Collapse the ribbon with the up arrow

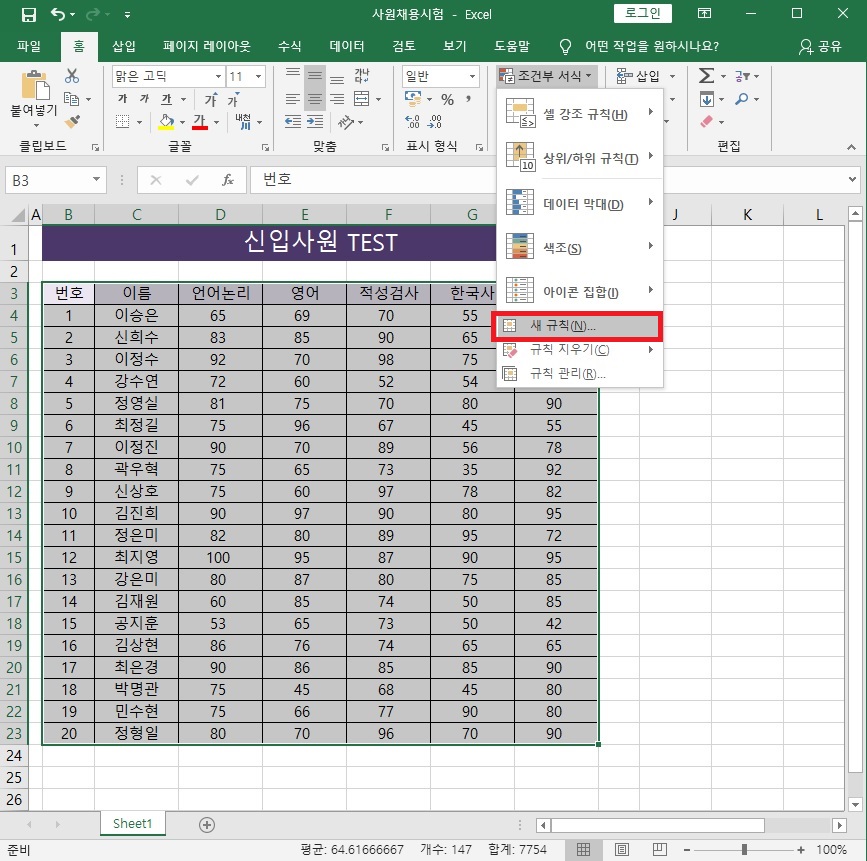(852, 147)
